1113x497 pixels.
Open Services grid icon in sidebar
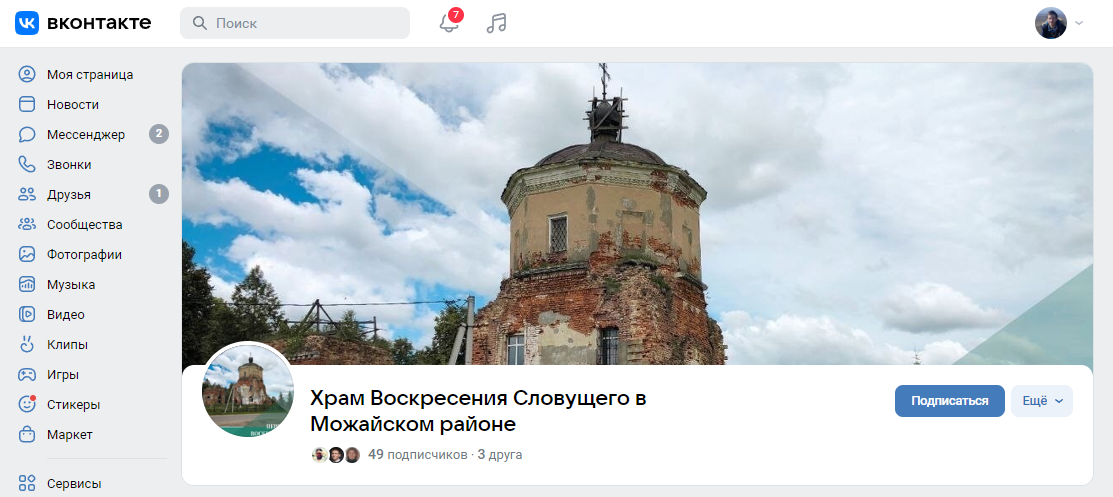[x=27, y=484]
